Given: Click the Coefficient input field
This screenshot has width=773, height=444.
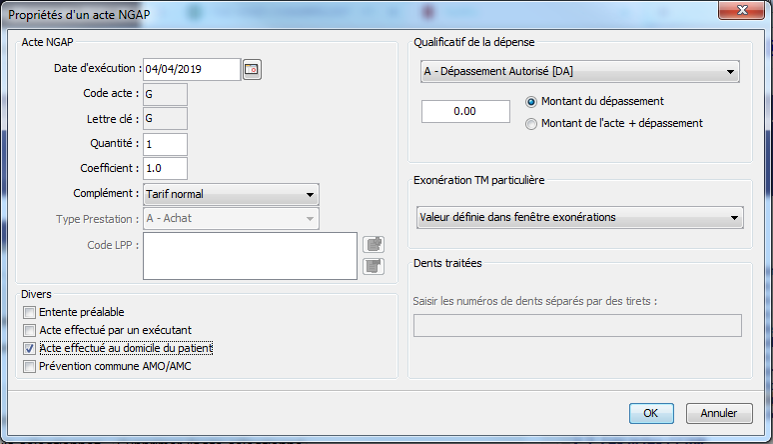Looking at the screenshot, I should [x=165, y=169].
